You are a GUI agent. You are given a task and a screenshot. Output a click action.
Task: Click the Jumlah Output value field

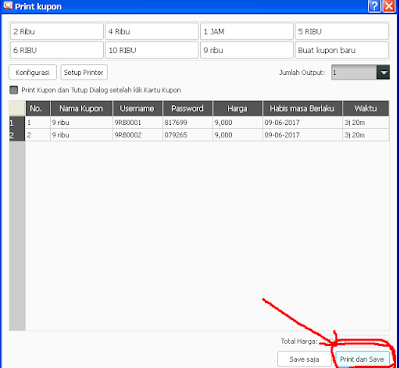pos(354,72)
